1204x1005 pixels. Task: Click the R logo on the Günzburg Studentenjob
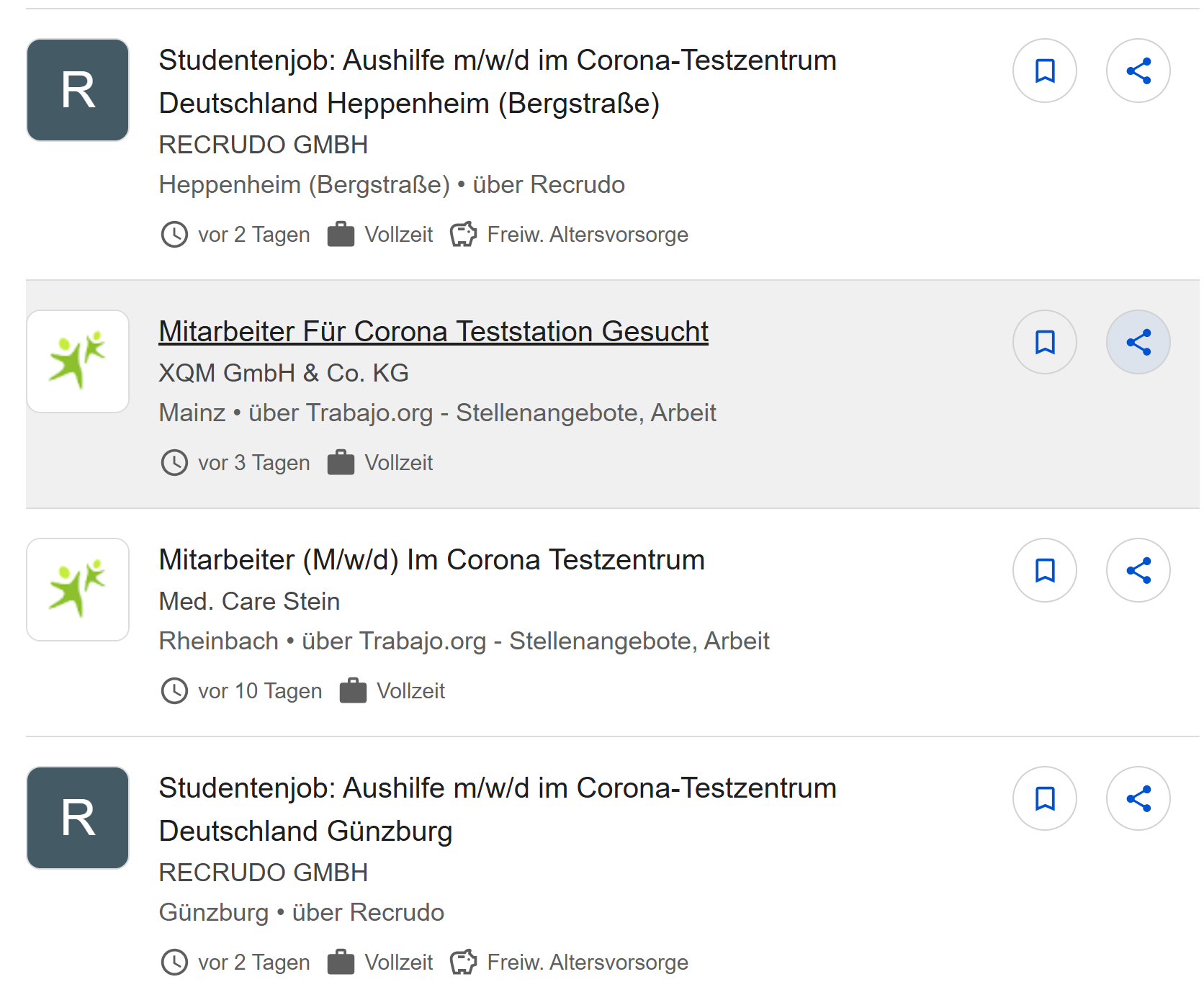pyautogui.click(x=77, y=818)
